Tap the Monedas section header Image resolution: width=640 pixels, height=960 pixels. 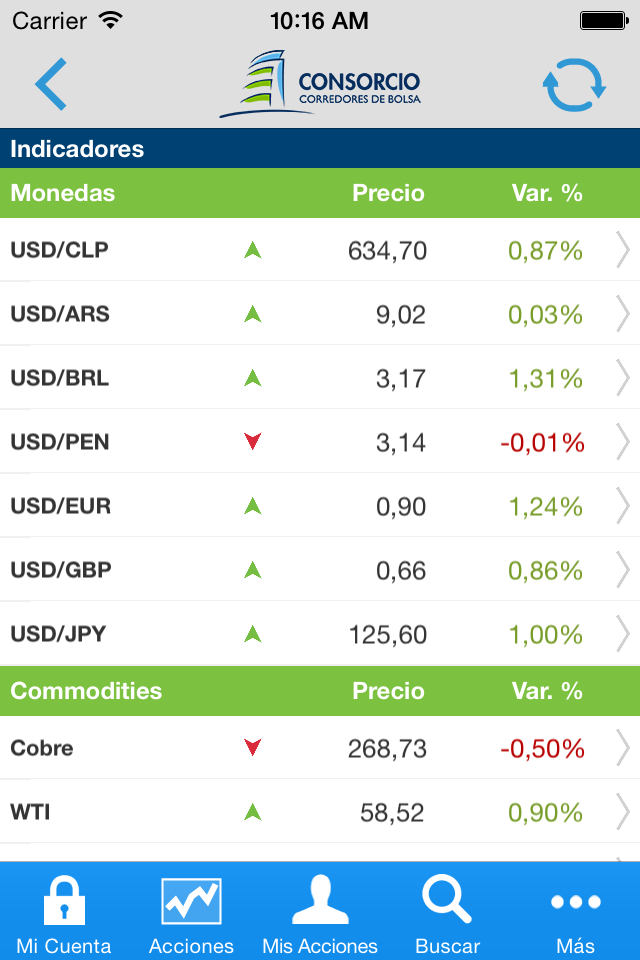pos(63,193)
